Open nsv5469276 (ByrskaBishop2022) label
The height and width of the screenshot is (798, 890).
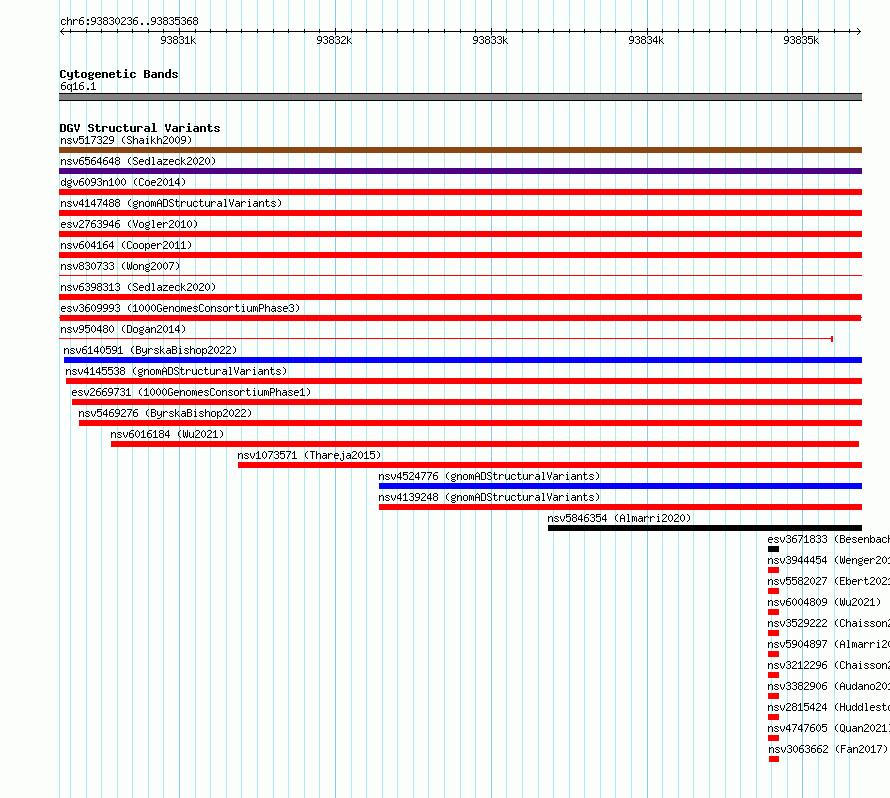click(x=165, y=413)
